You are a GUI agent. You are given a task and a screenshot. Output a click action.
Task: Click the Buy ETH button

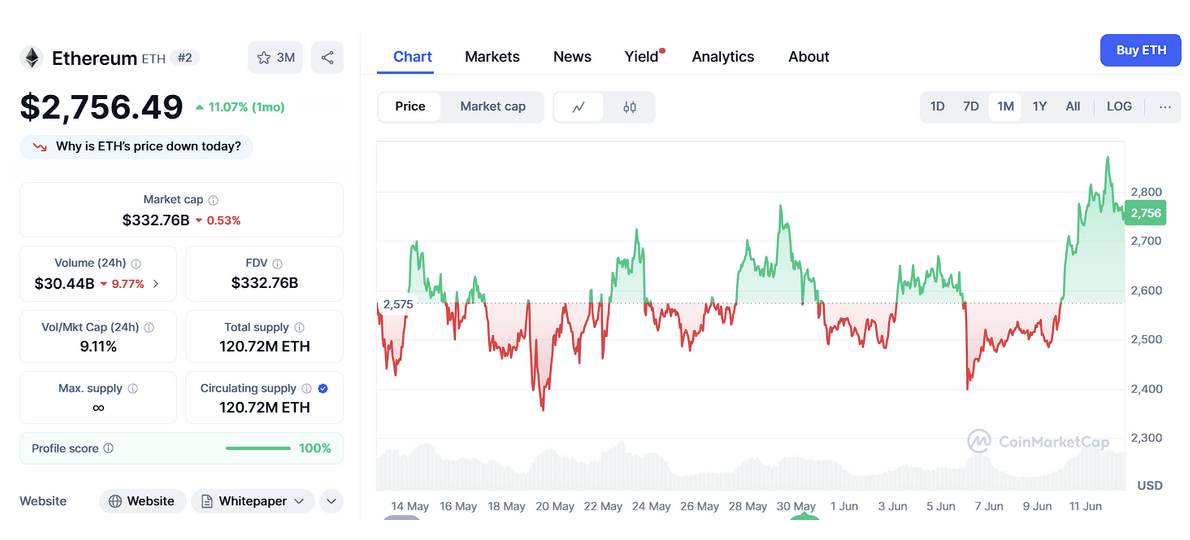tap(1140, 50)
